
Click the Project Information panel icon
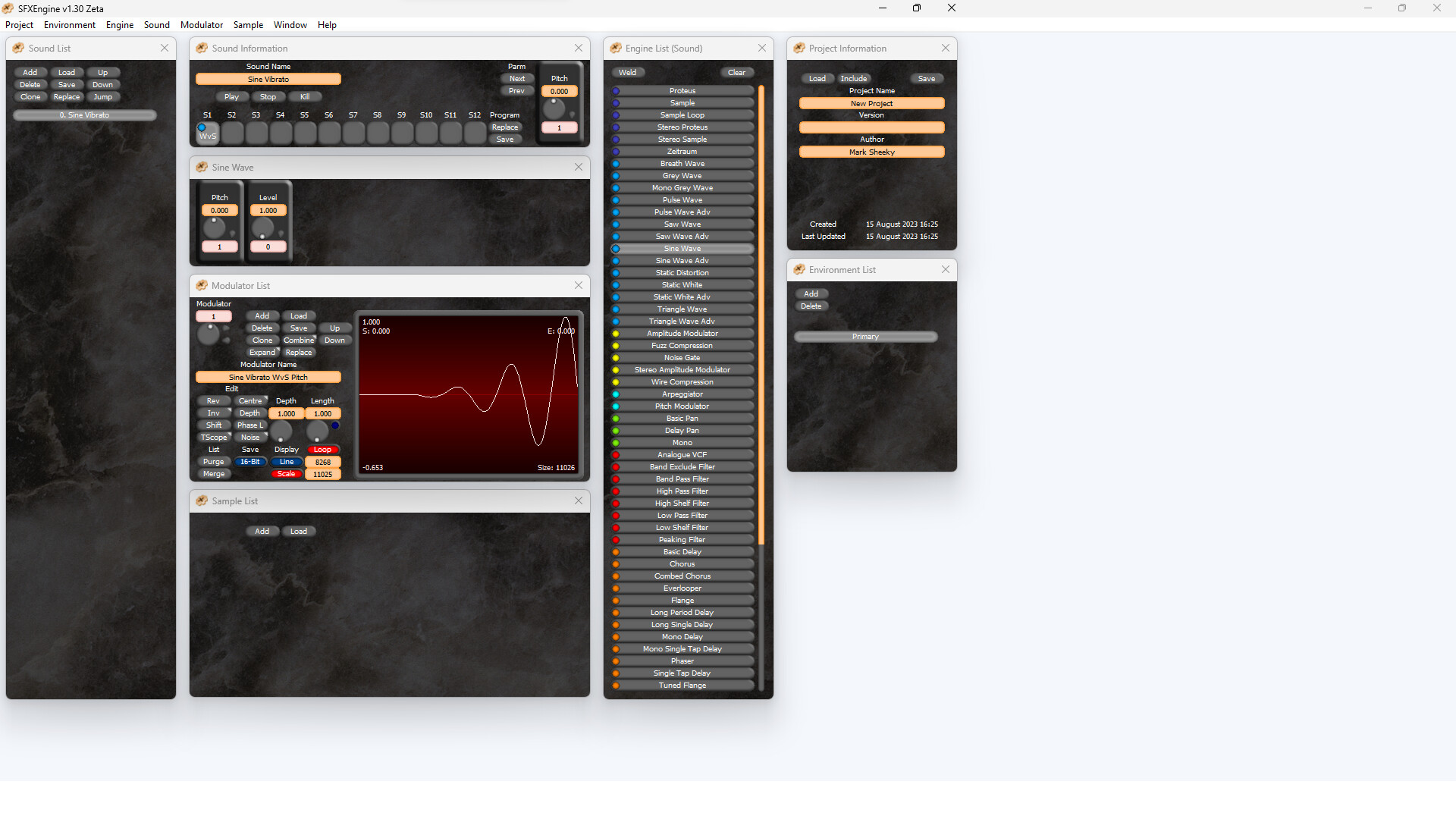pyautogui.click(x=799, y=48)
